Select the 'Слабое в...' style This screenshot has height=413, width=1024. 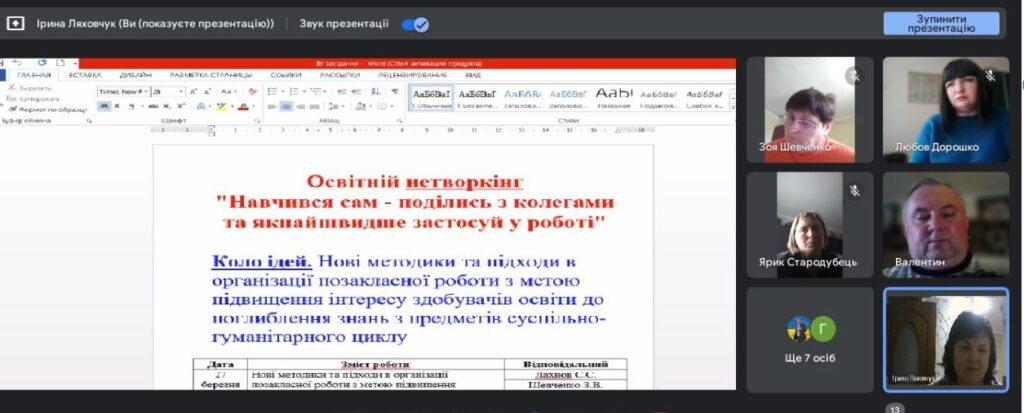pyautogui.click(x=705, y=98)
